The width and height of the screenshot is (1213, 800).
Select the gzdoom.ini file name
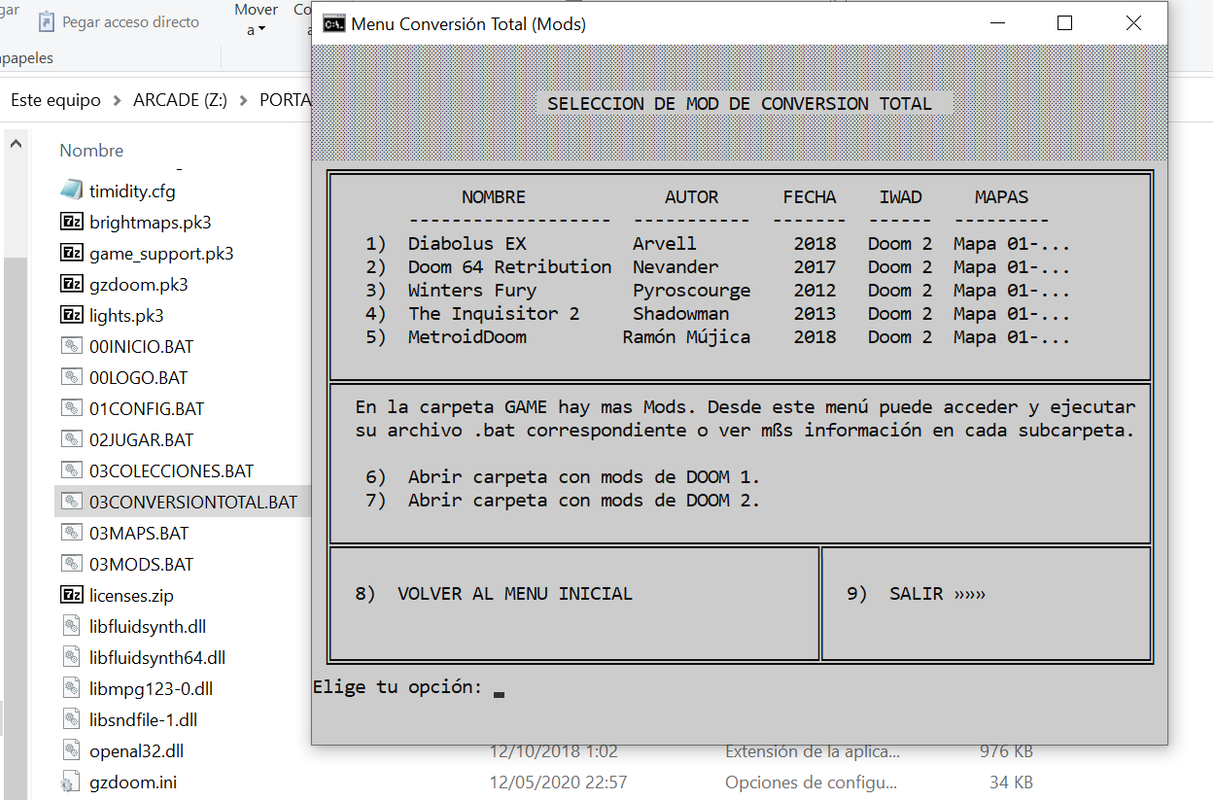point(133,782)
